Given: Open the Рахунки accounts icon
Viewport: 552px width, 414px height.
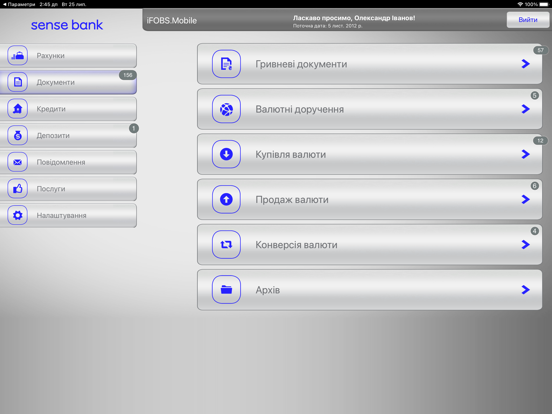Looking at the screenshot, I should [18, 55].
